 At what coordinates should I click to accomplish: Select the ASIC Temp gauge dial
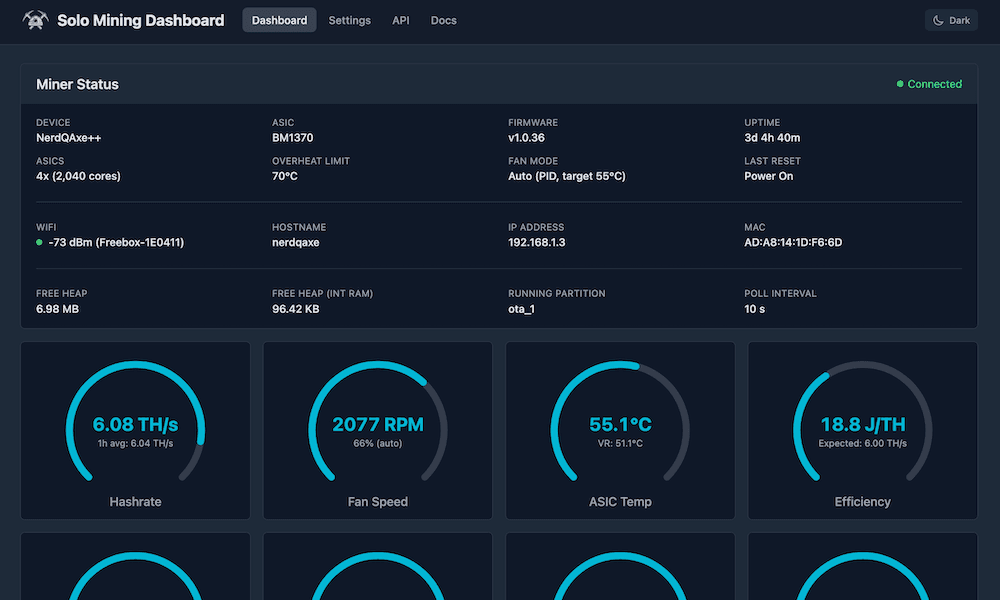tap(620, 425)
